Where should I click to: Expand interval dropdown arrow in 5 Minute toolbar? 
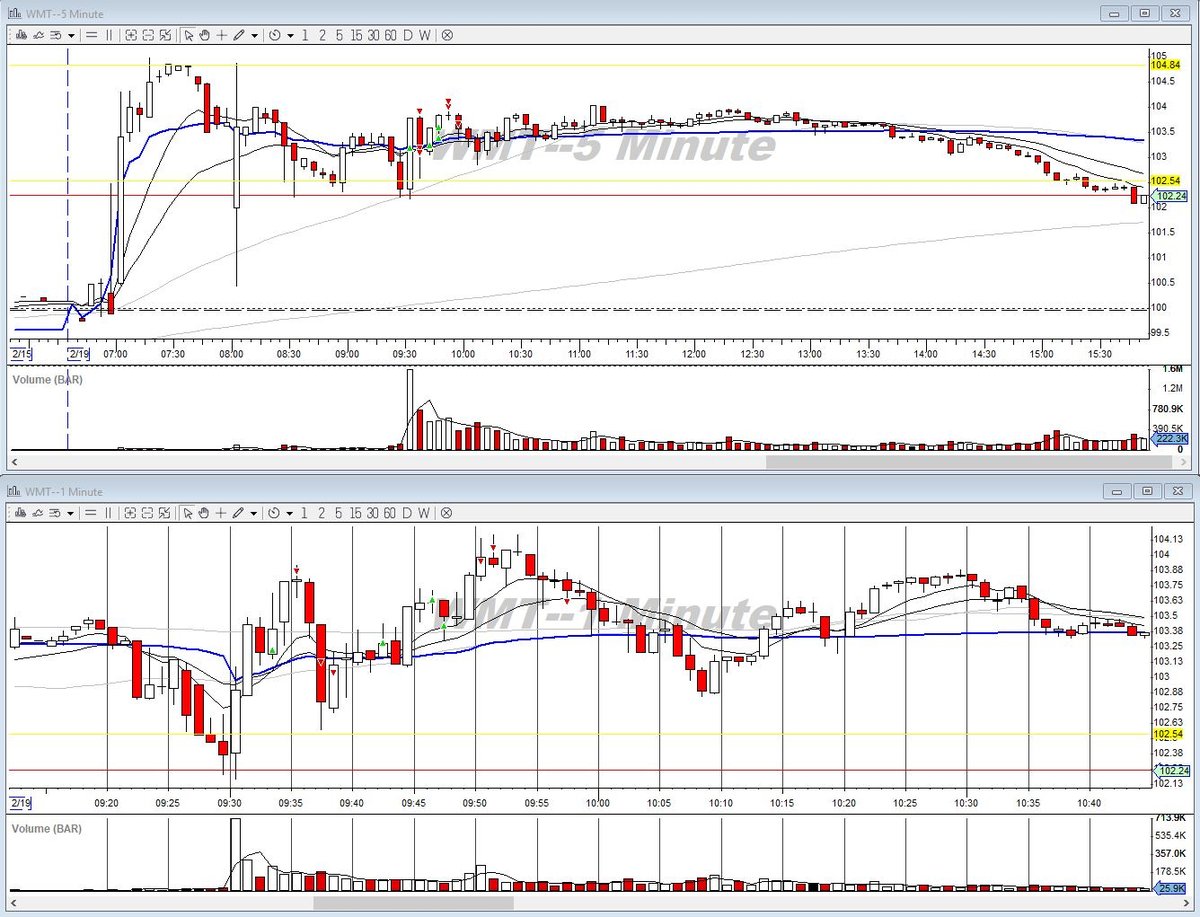[290, 35]
